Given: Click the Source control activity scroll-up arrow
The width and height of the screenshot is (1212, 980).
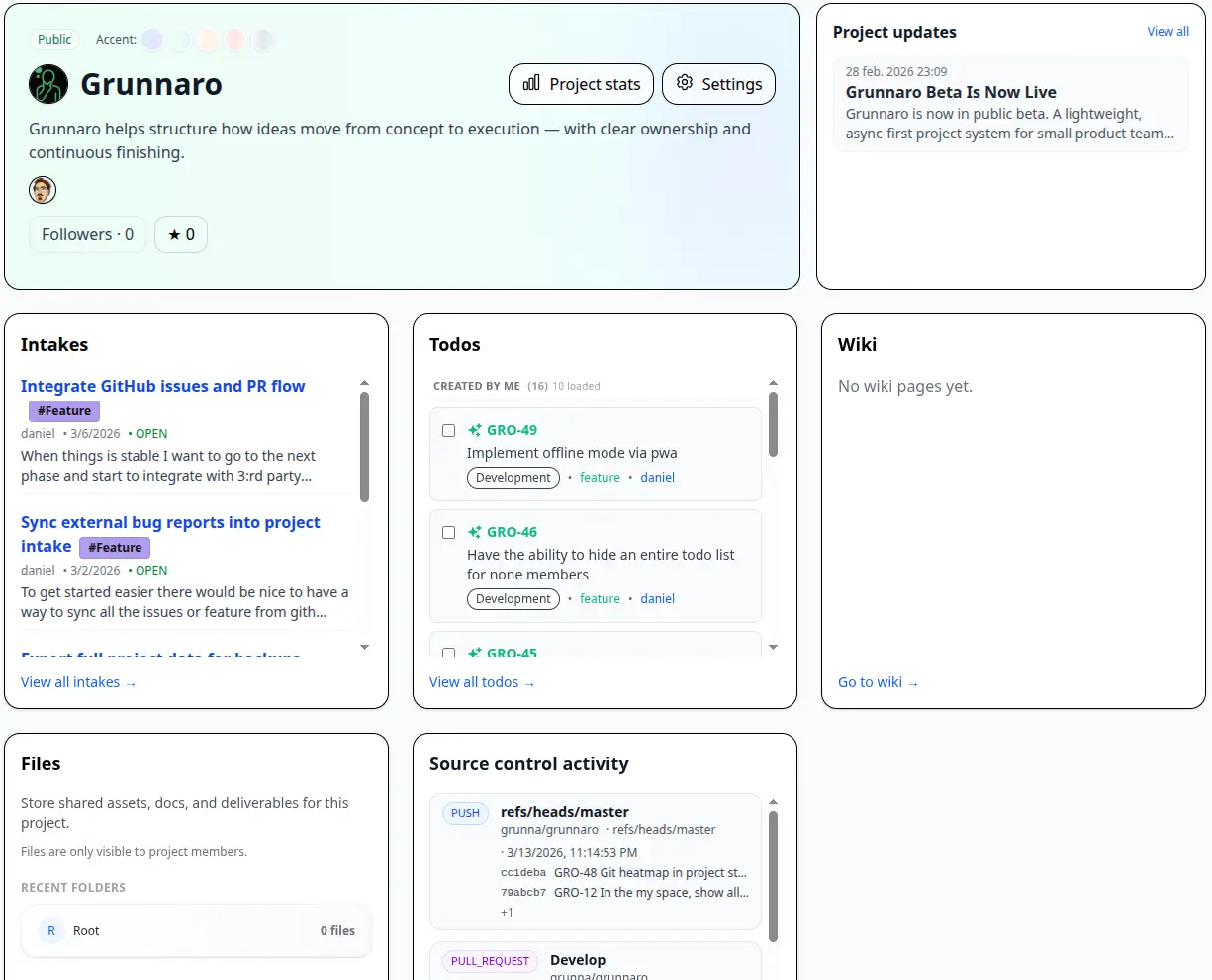Looking at the screenshot, I should 773,802.
